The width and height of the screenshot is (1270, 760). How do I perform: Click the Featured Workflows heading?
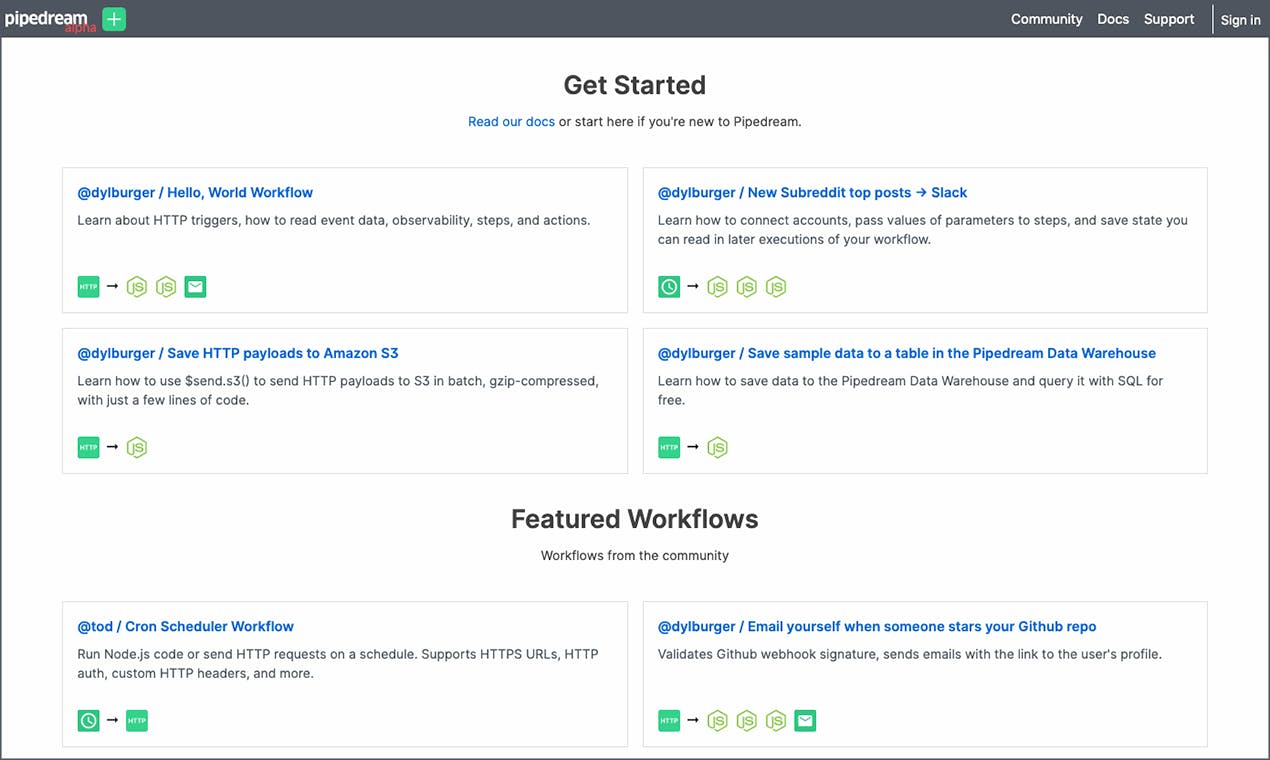point(635,519)
